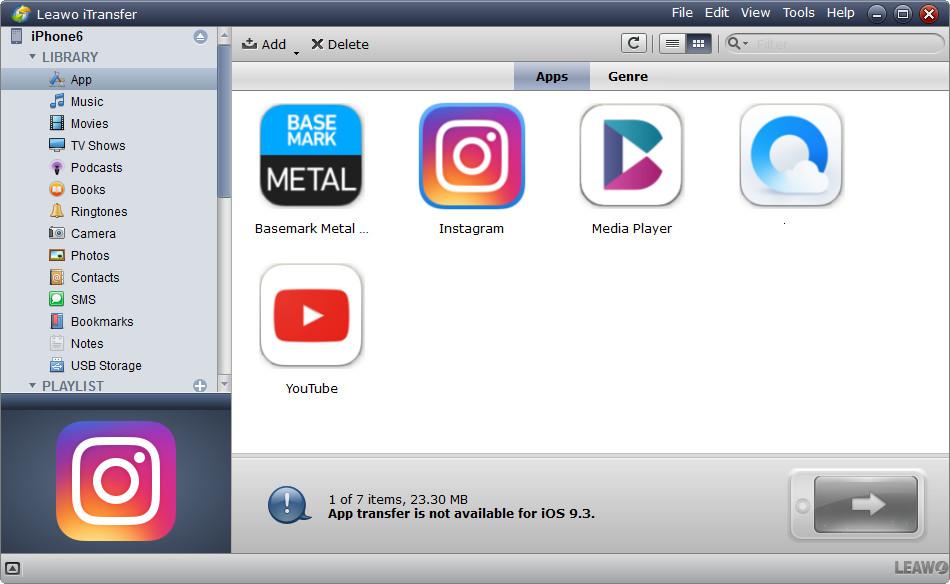Screen dimensions: 950x584
Task: Open the Tools menu
Action: click(798, 13)
